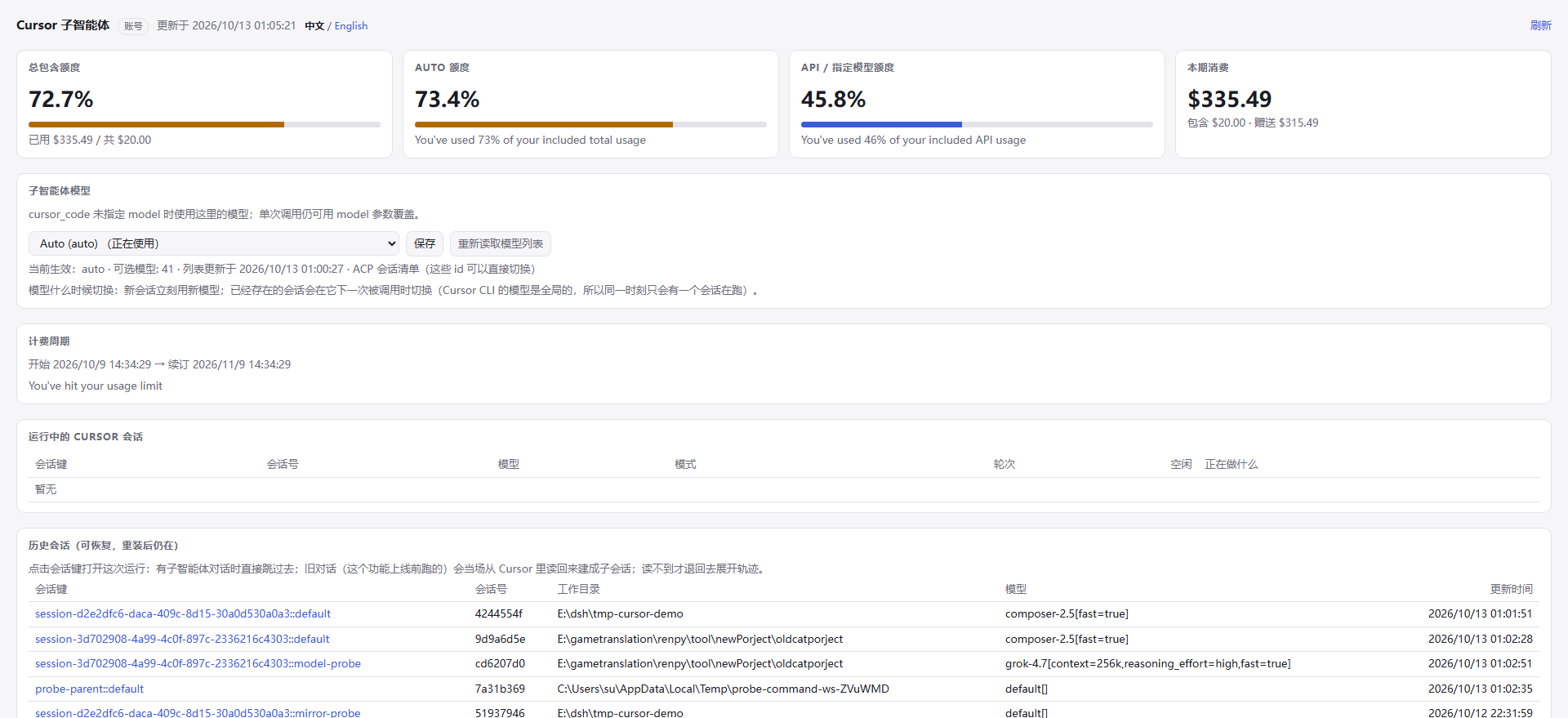
Task: Select the 中文 language option
Action: click(314, 26)
